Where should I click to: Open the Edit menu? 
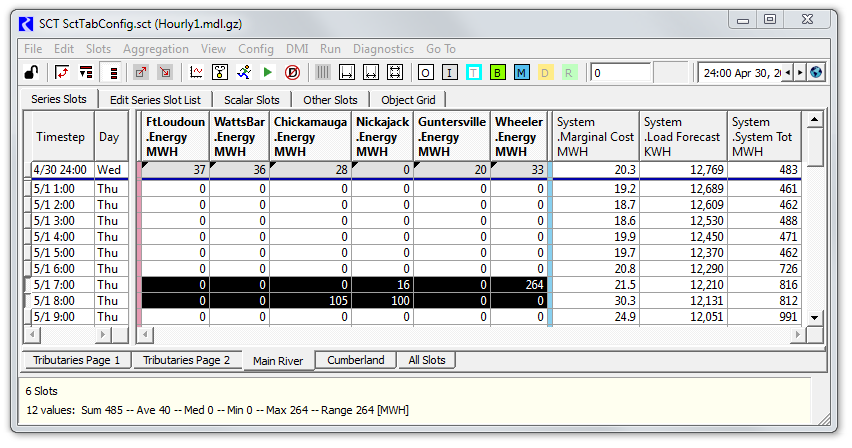(64, 49)
